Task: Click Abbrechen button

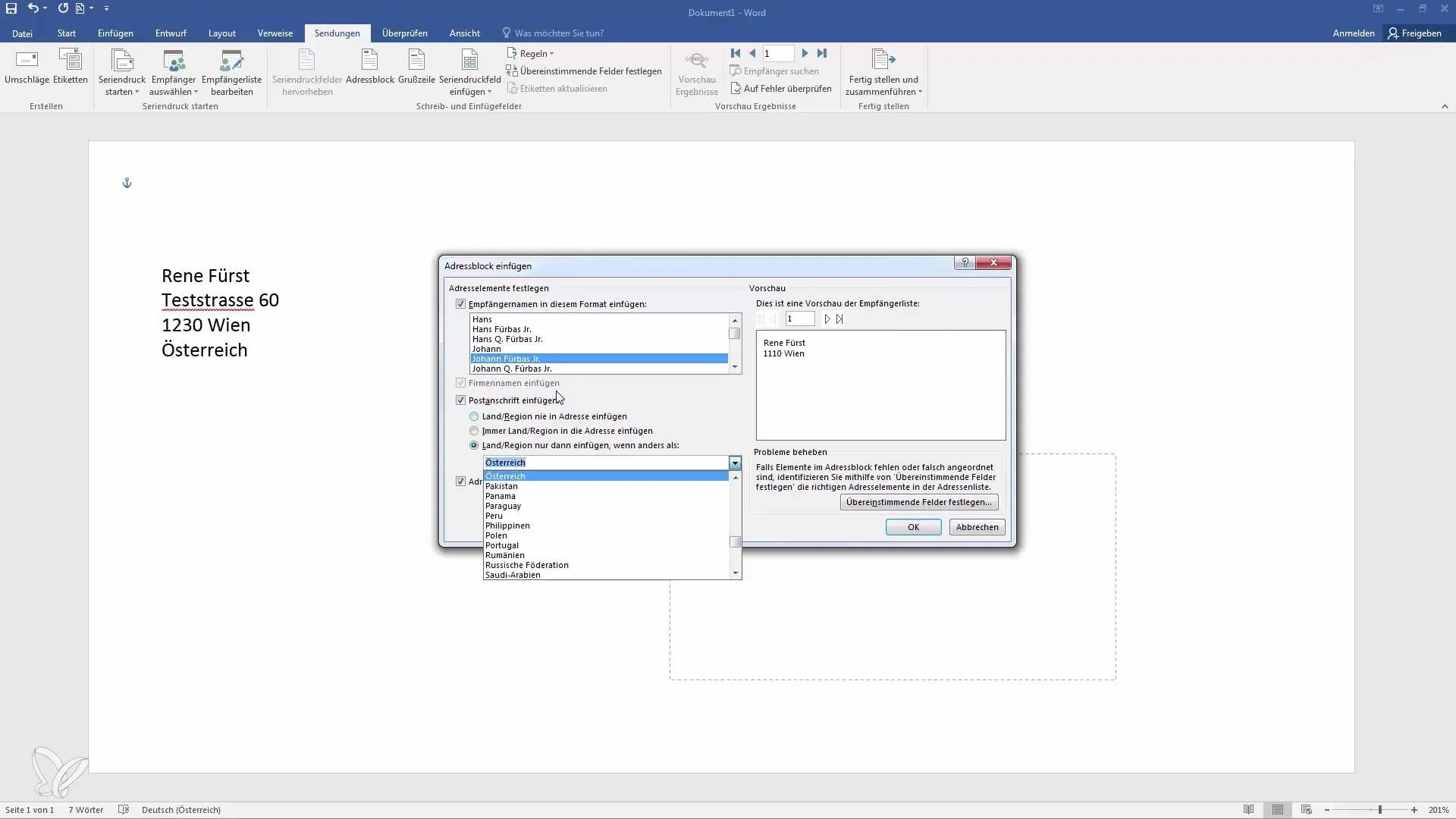Action: (x=977, y=527)
